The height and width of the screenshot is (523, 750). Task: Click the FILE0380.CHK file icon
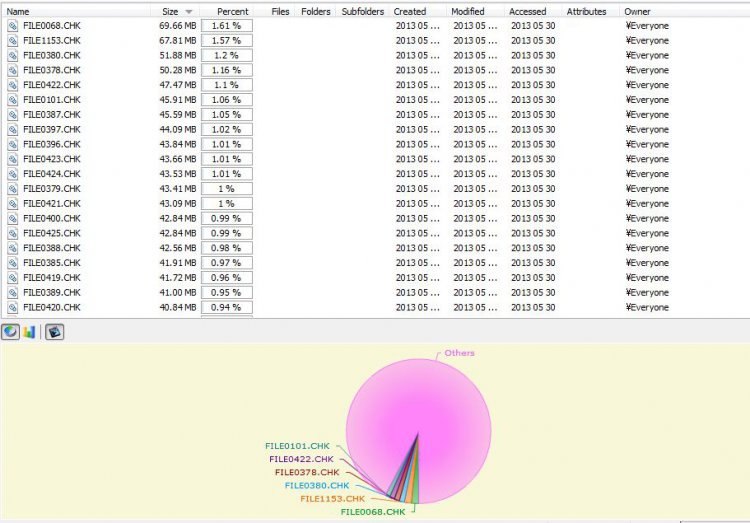click(x=12, y=55)
